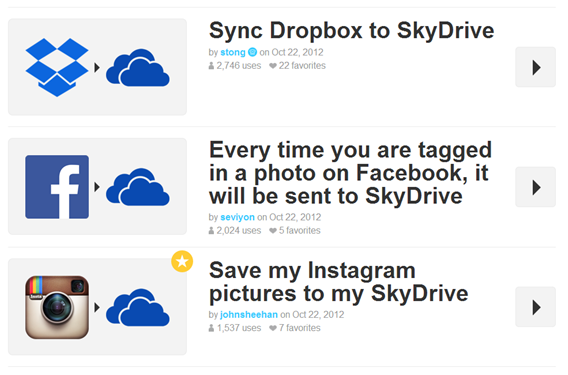The height and width of the screenshot is (375, 568).
Task: Click the Facebook logo icon
Action: pyautogui.click(x=57, y=187)
